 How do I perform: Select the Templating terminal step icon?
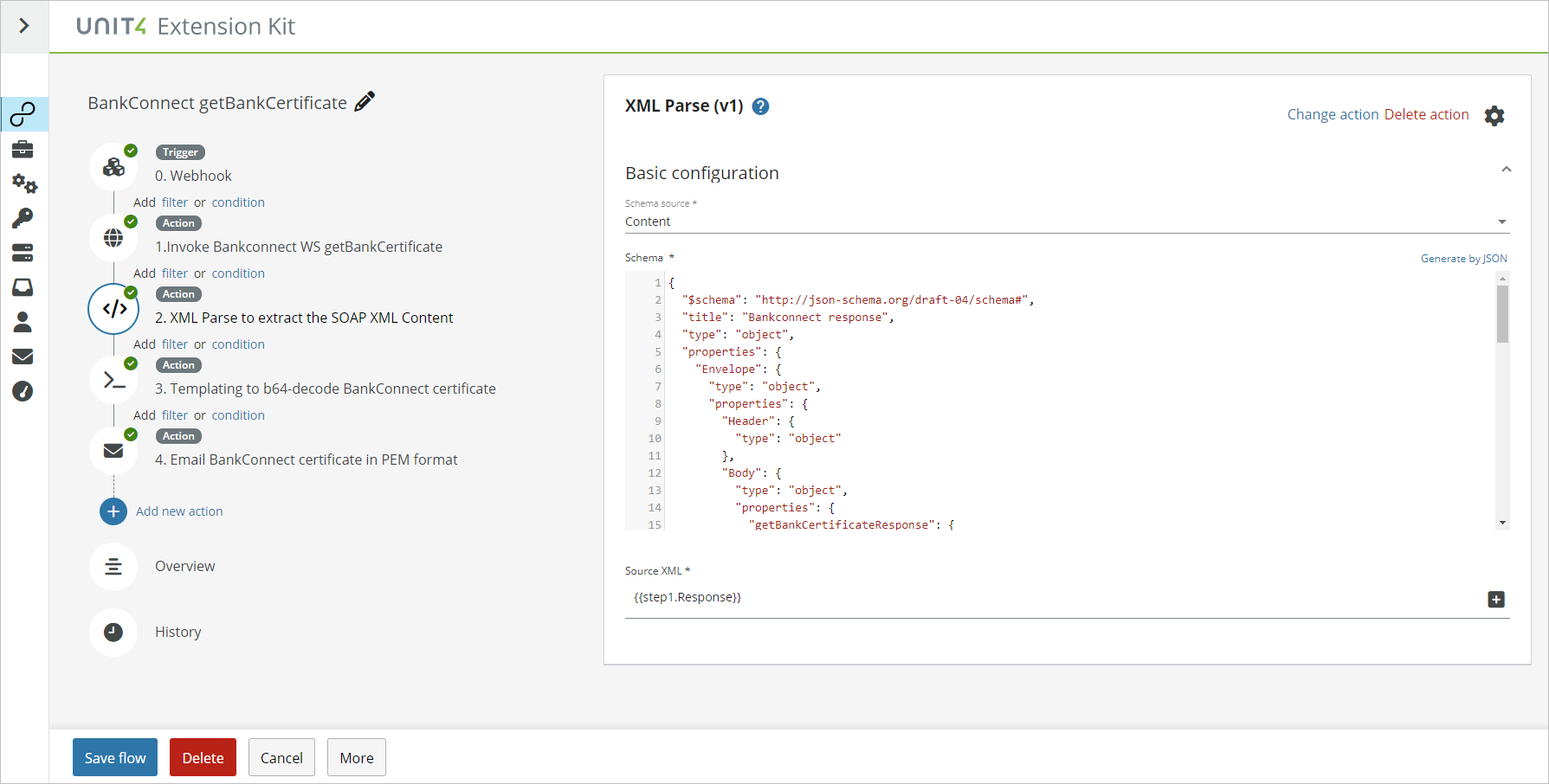113,380
